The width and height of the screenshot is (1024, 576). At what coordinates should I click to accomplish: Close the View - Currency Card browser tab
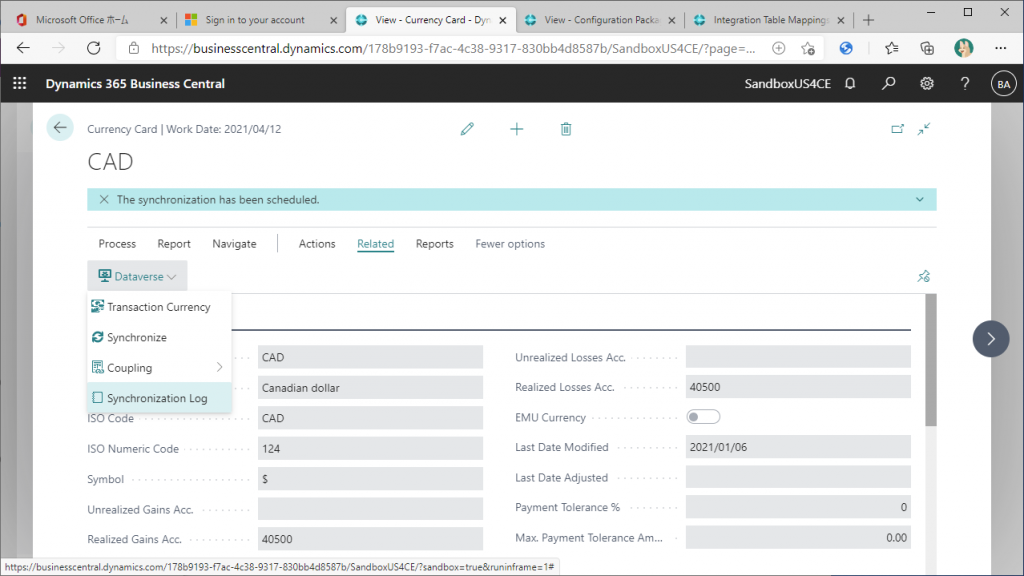tap(503, 20)
